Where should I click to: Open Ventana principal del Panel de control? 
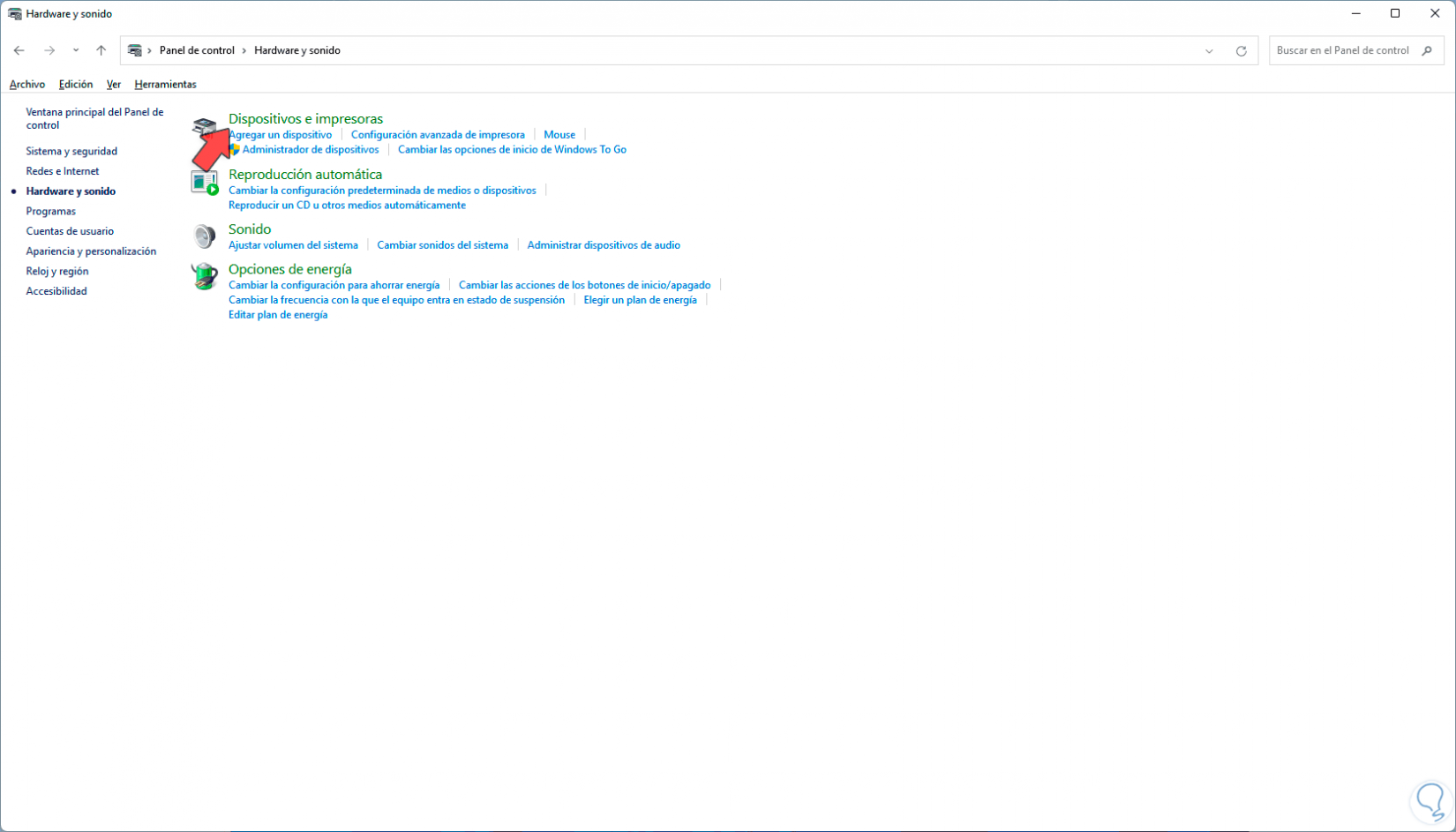pos(94,118)
